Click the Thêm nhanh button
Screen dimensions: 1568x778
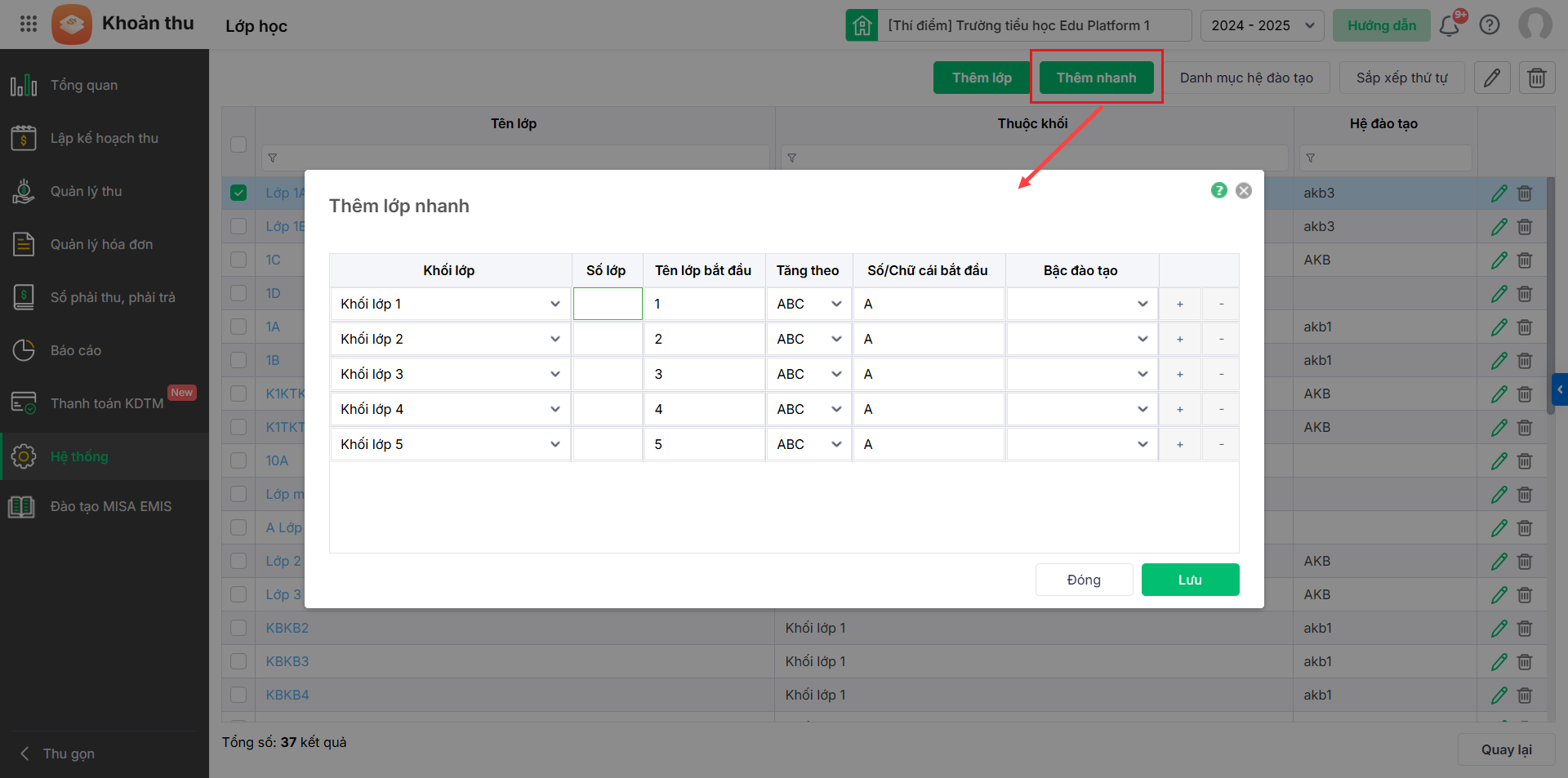click(1096, 78)
